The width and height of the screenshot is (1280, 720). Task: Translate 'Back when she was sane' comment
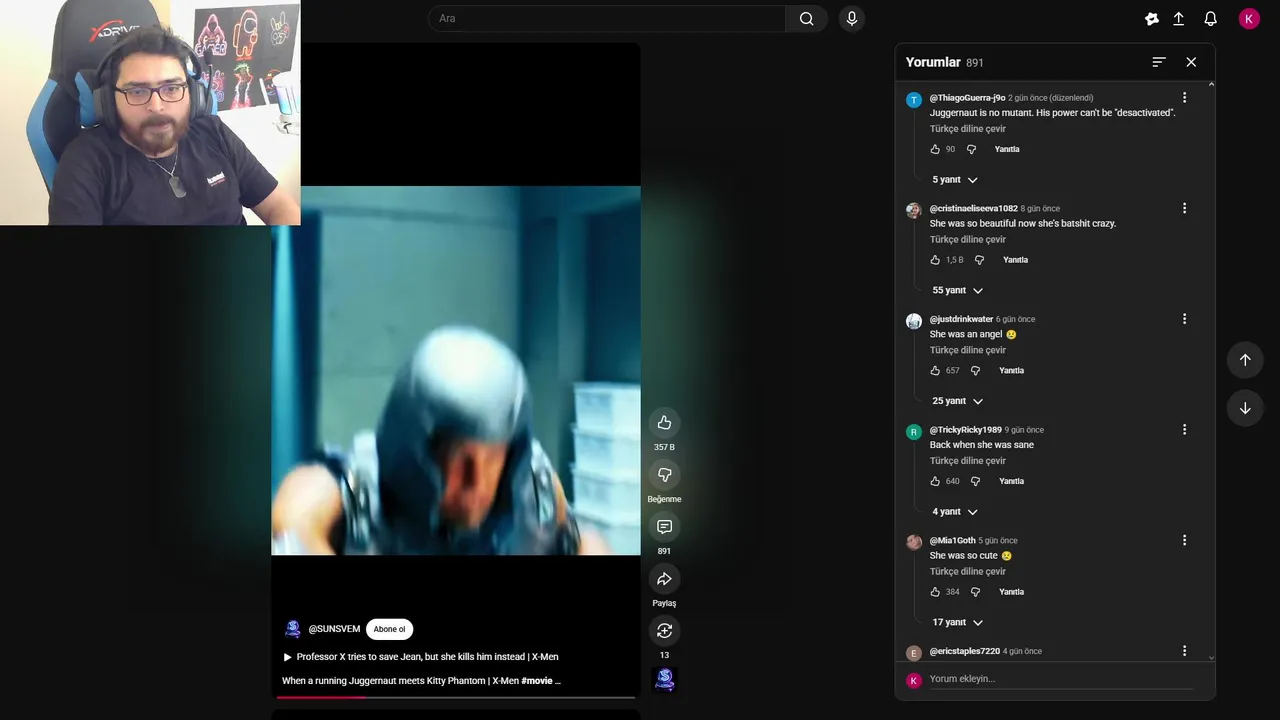tap(967, 461)
